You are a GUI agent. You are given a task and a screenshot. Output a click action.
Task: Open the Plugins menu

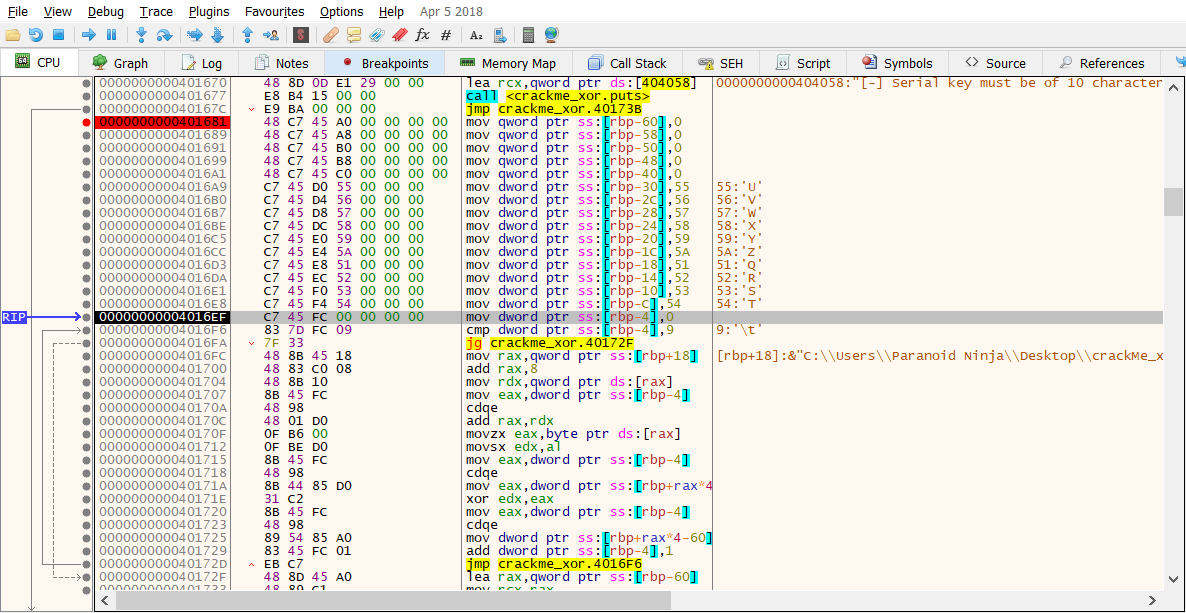pos(209,11)
